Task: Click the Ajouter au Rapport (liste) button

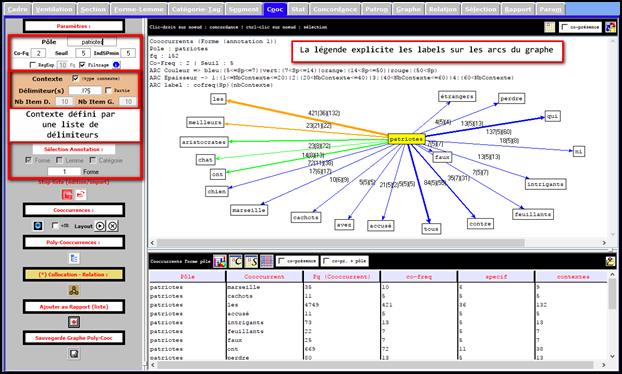Action: pos(74,307)
